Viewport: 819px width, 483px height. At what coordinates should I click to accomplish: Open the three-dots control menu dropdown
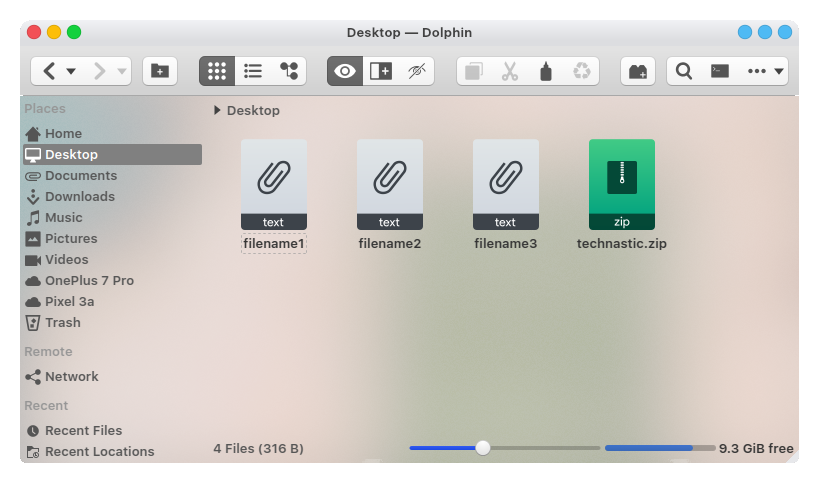coord(766,71)
